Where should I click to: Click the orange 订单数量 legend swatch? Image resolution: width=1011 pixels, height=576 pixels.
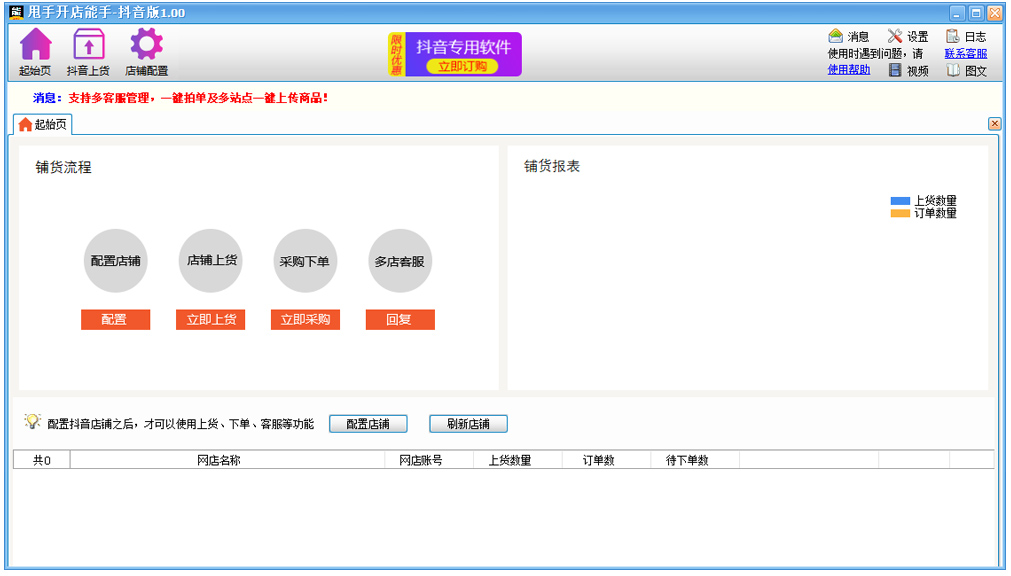pos(900,214)
